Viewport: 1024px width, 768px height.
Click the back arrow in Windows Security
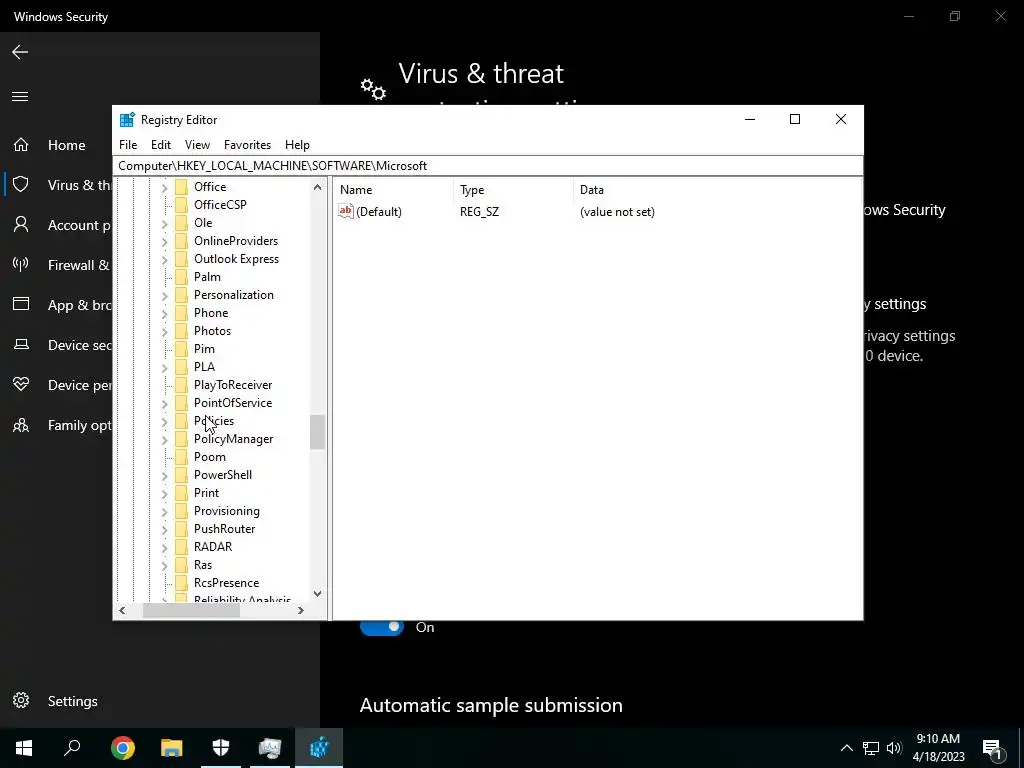pos(20,52)
